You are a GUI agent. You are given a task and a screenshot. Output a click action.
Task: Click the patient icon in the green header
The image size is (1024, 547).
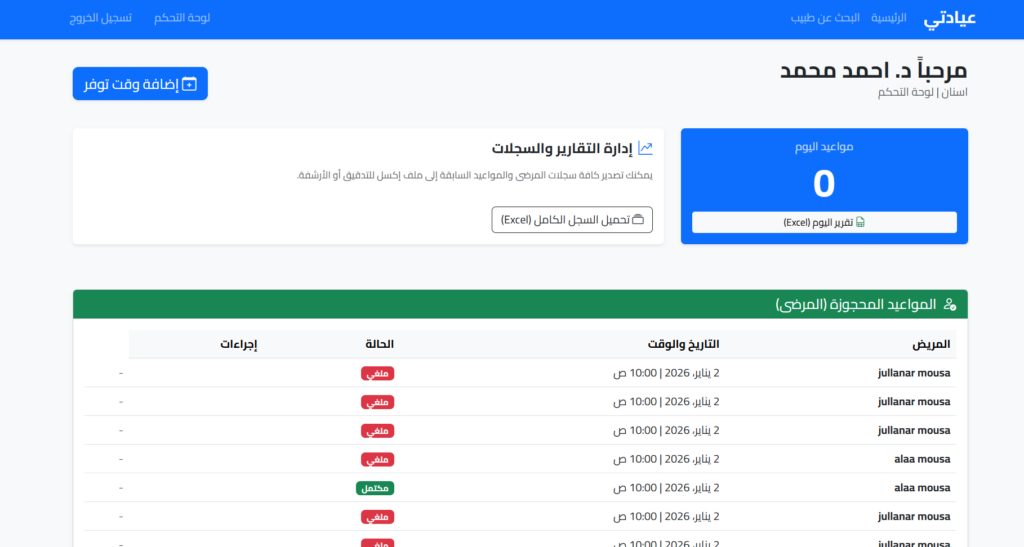click(950, 304)
